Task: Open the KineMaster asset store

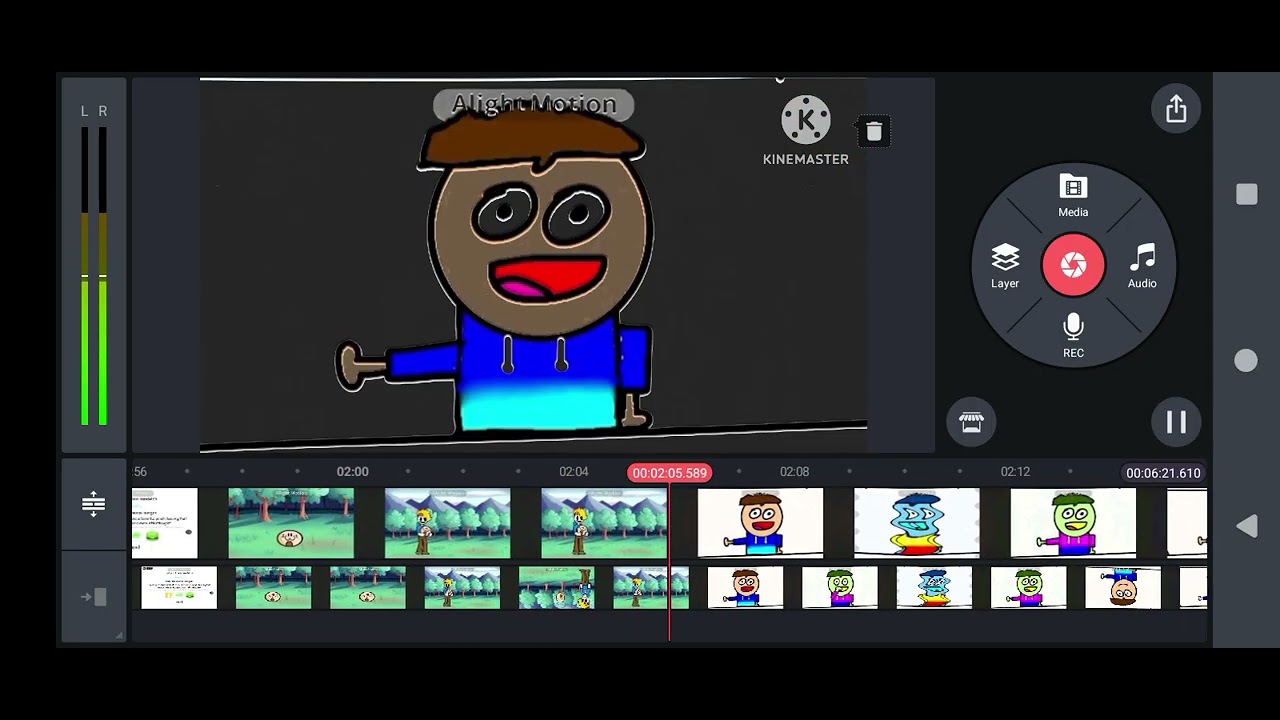Action: click(971, 422)
